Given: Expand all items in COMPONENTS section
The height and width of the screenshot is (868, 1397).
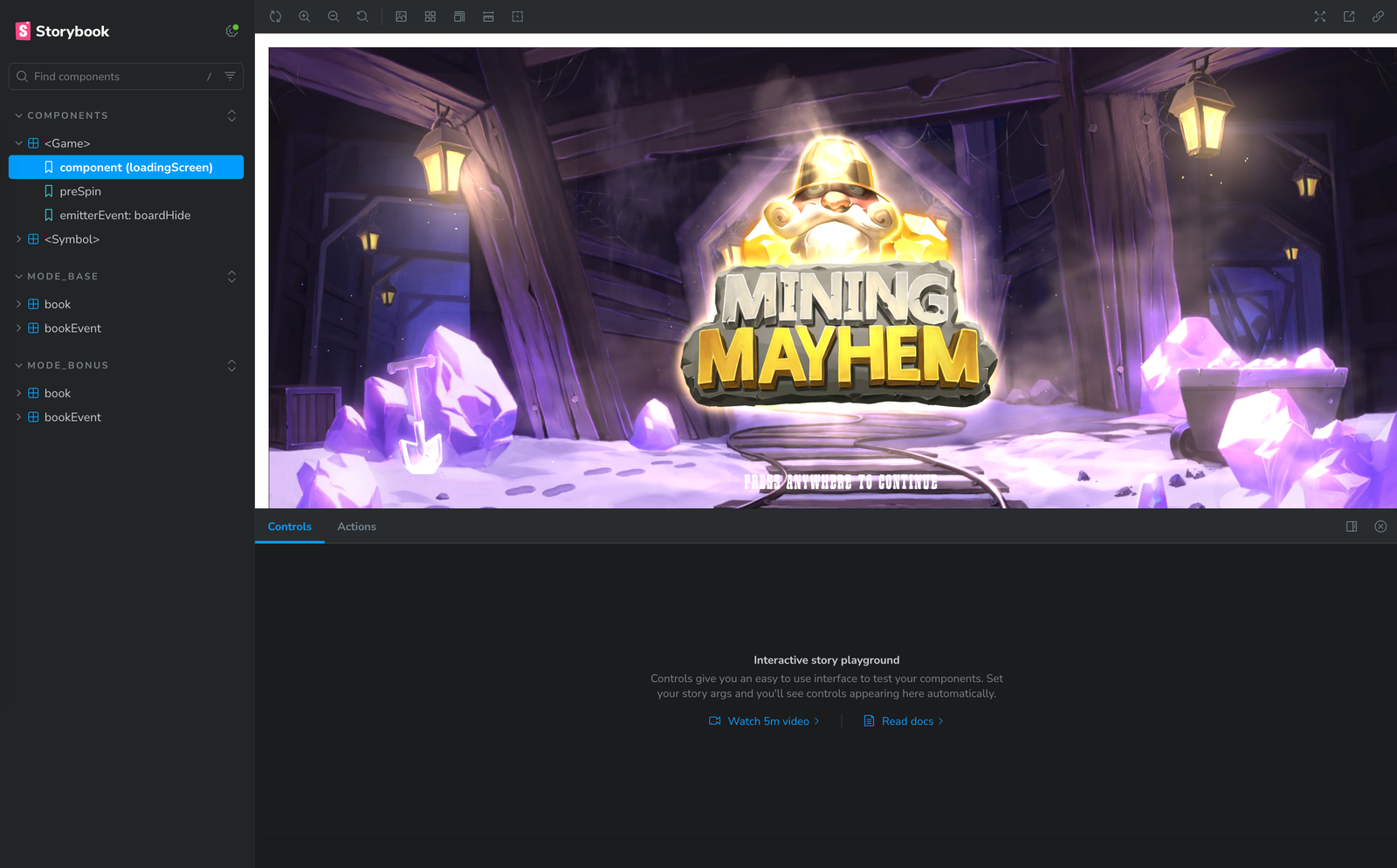Looking at the screenshot, I should pos(231,115).
